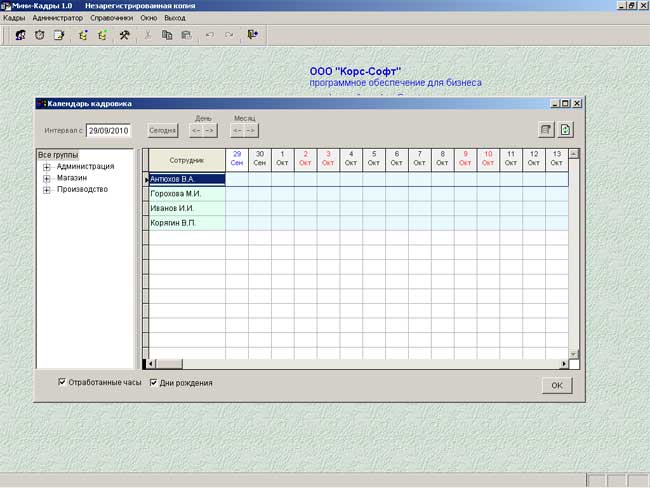Image resolution: width=650 pixels, height=488 pixels.
Task: Expand the Производство group node
Action: (x=47, y=190)
